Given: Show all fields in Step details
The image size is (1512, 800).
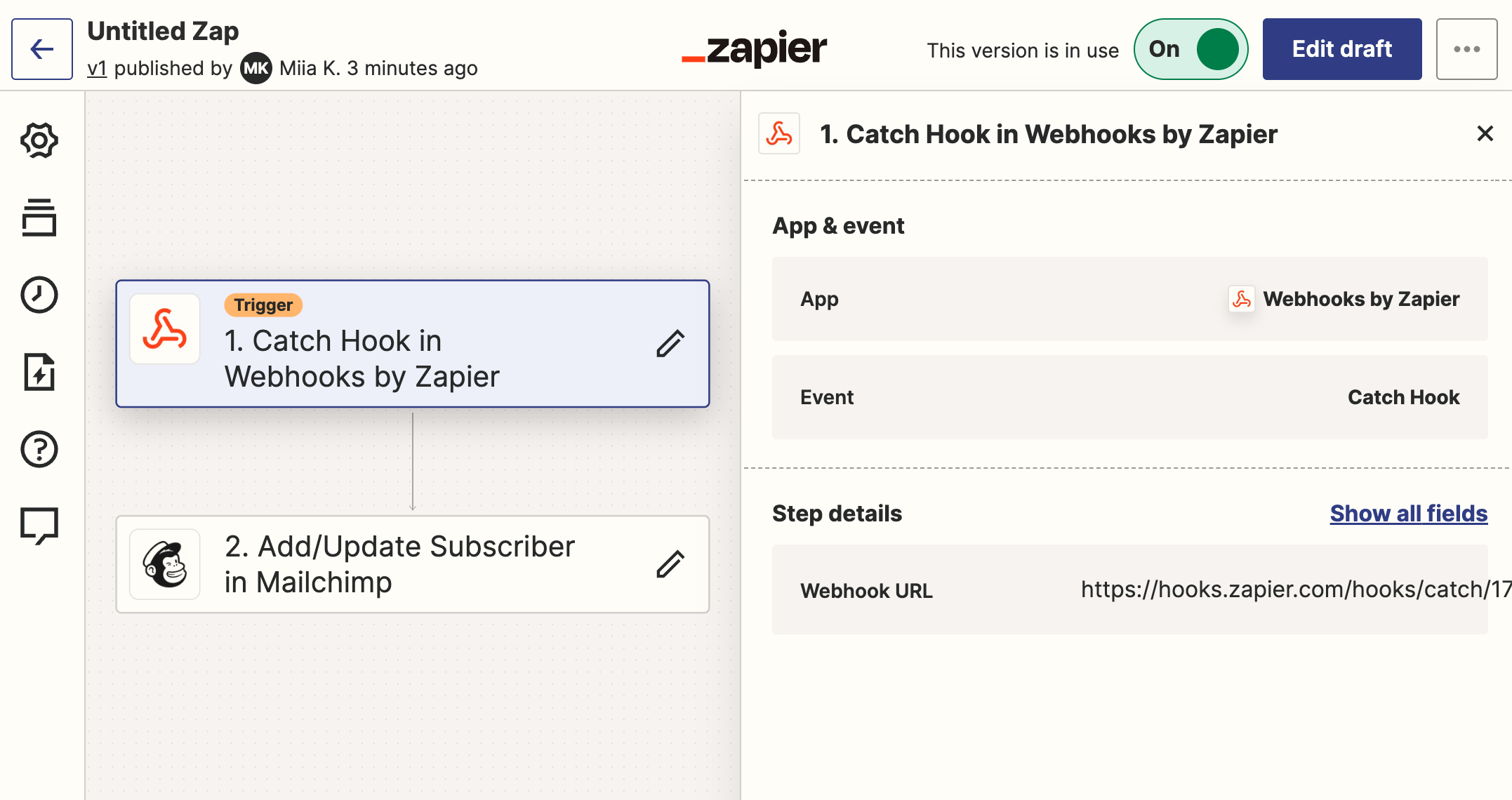Looking at the screenshot, I should coord(1407,513).
